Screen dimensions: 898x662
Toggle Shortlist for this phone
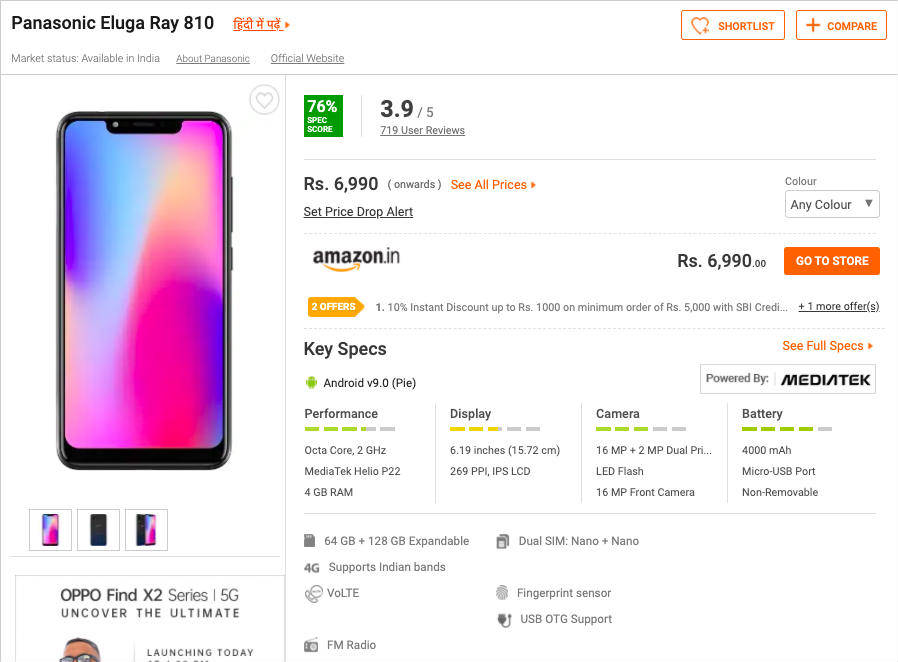pos(733,26)
